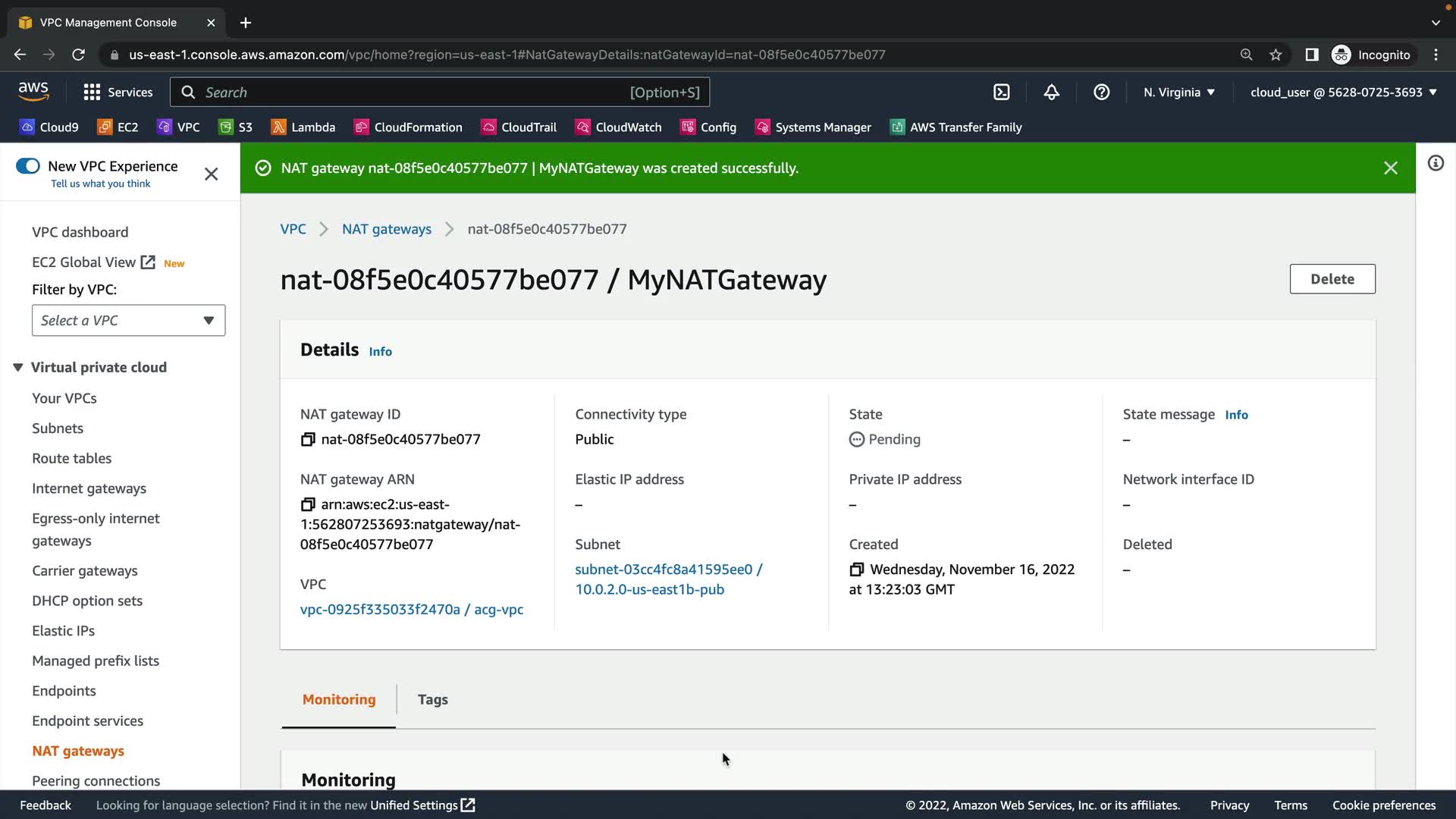Click the notifications bell icon
The image size is (1456, 819).
(1051, 93)
